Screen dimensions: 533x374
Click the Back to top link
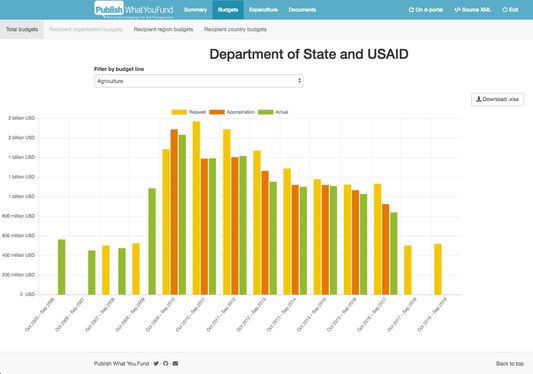point(510,363)
